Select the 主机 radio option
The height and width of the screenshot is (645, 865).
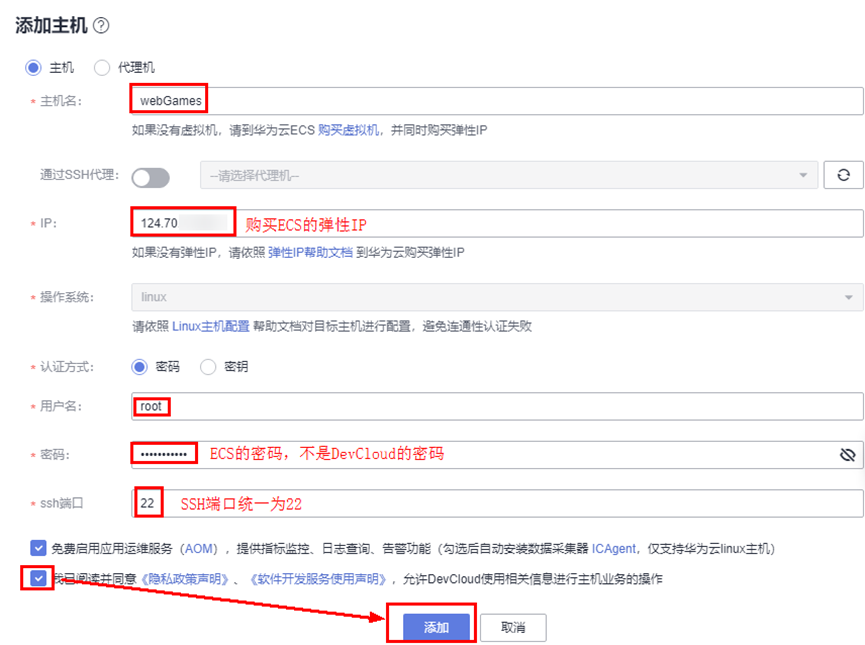coord(33,67)
